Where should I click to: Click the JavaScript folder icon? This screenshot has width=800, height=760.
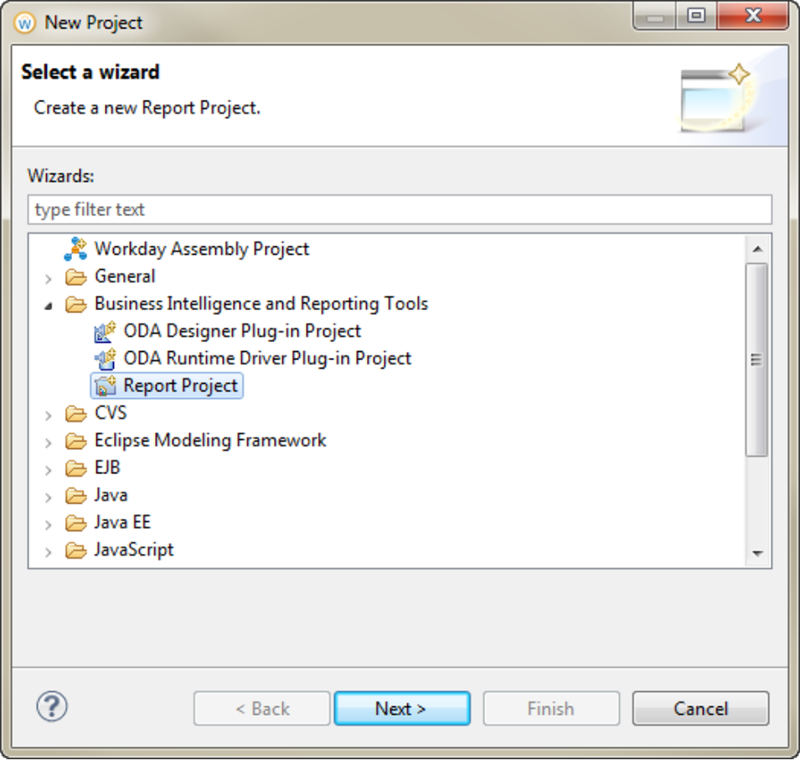[76, 551]
